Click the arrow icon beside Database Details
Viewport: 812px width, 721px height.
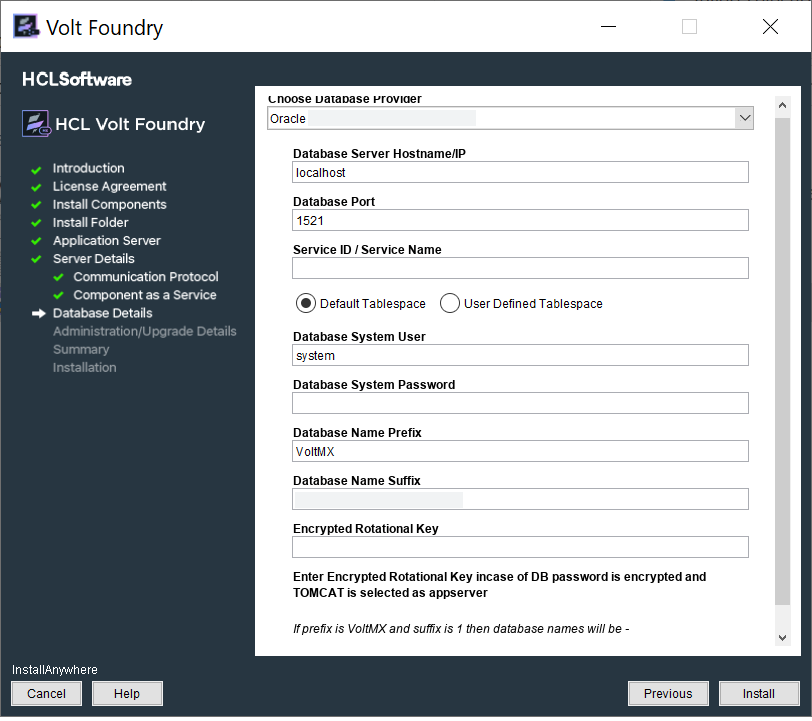39,313
